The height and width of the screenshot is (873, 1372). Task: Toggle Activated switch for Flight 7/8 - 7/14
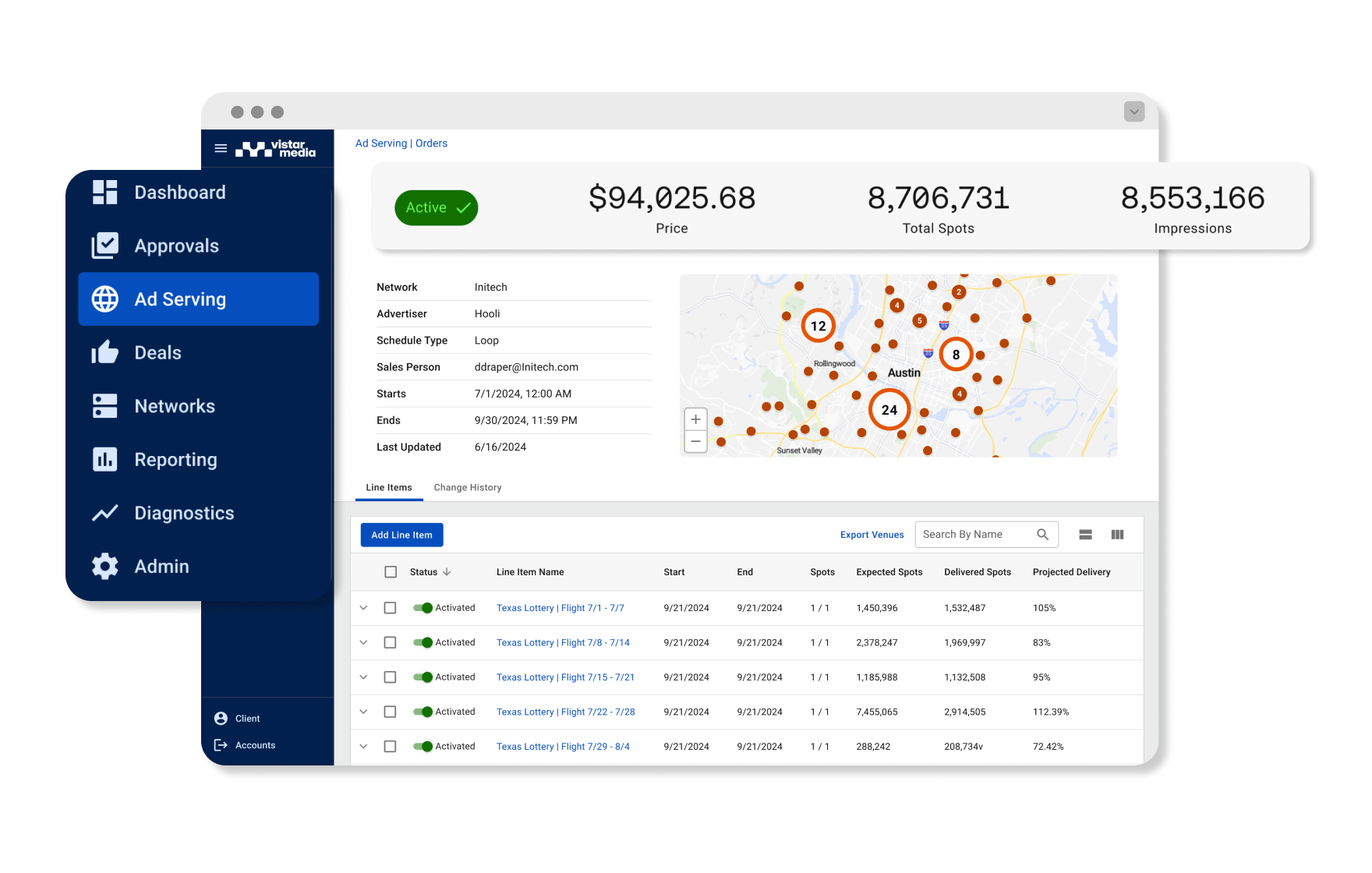point(423,643)
